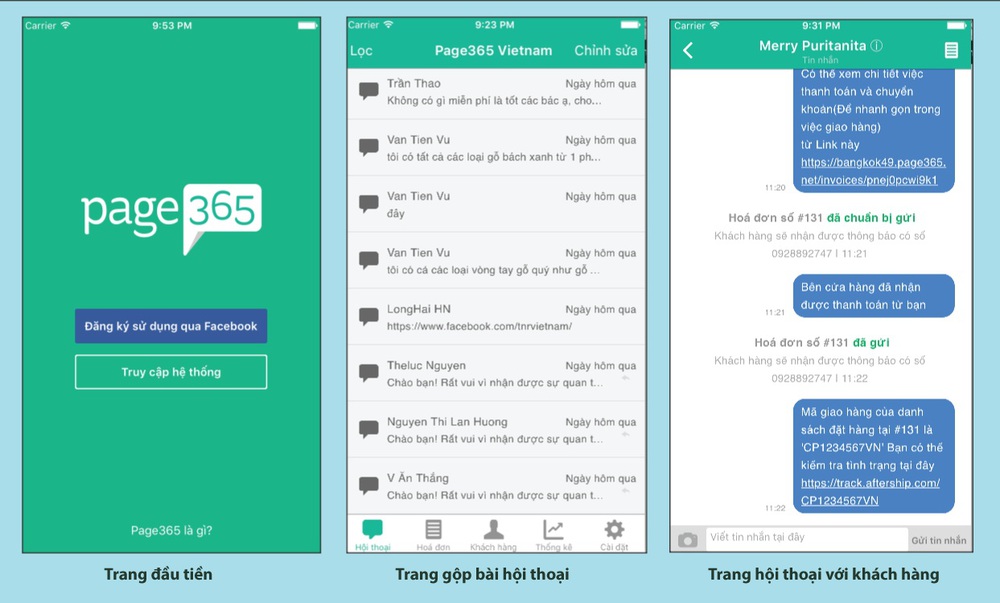Open the Hoá đơn invoices tab icon
This screenshot has height=603, width=1000.
tap(433, 530)
